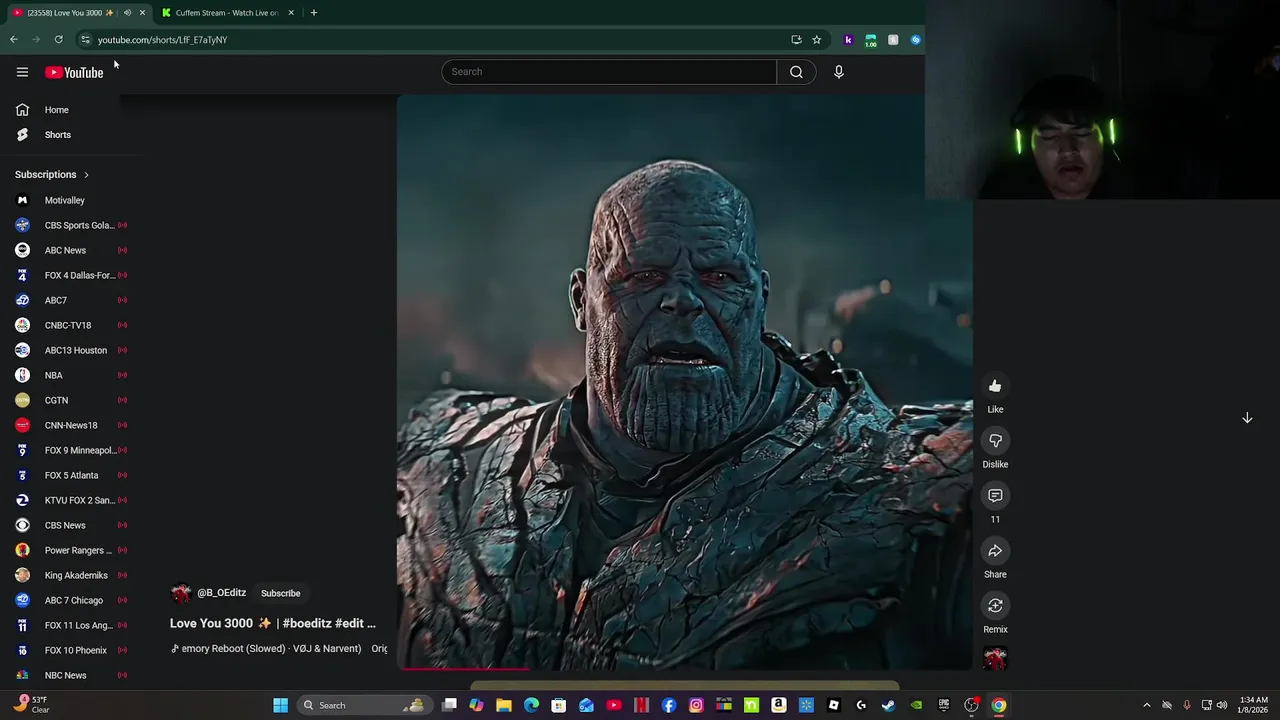Open the purple K extension

(x=848, y=40)
